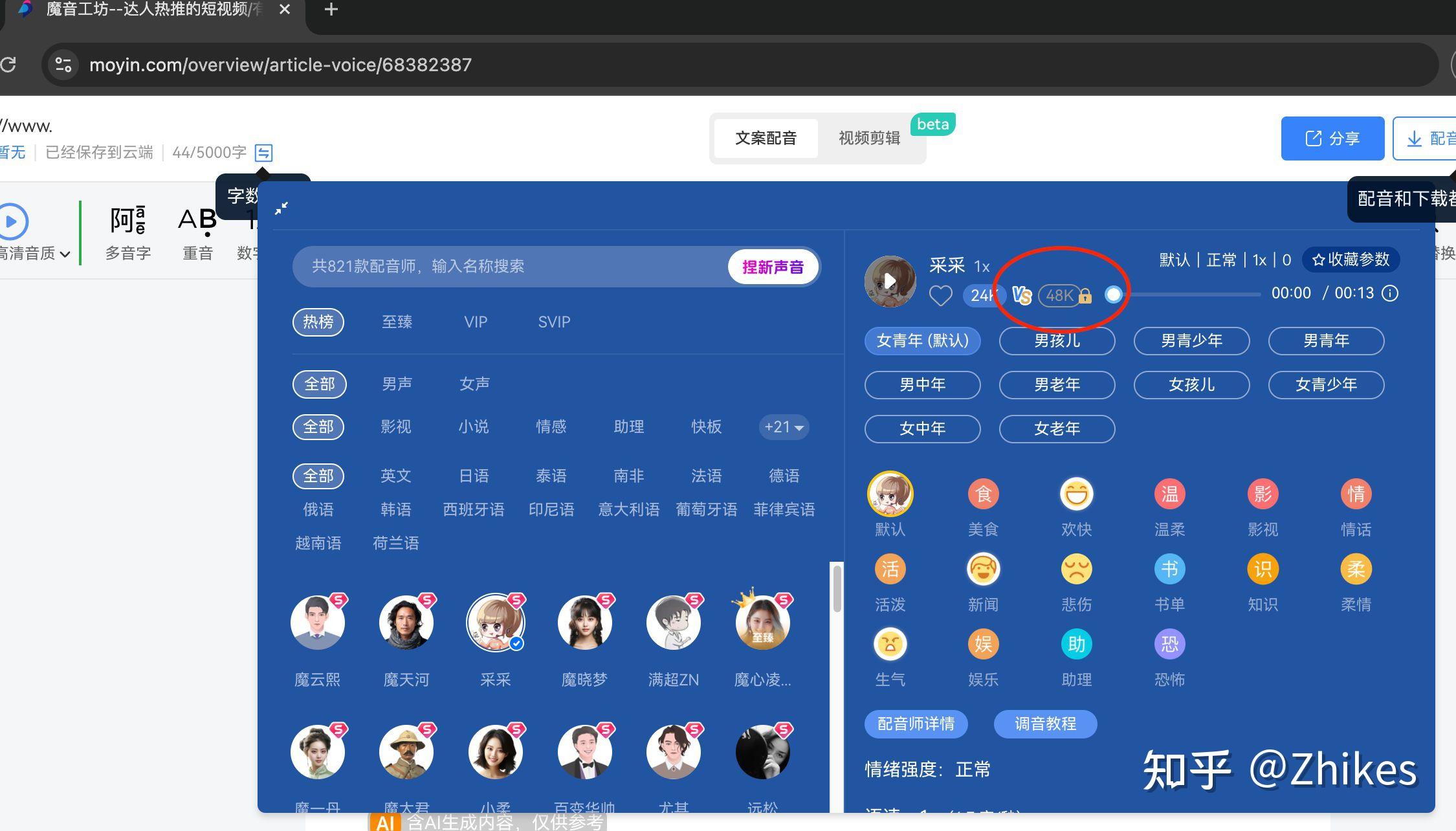
Task: Expand the +21 more categories dropdown
Action: (784, 427)
